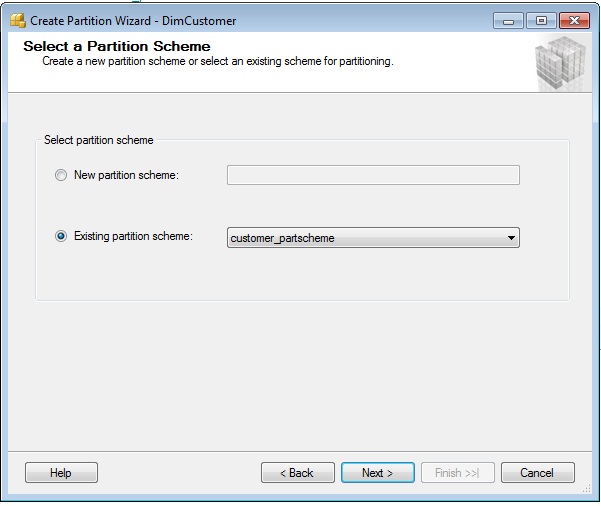The height and width of the screenshot is (506, 601).
Task: Click the New partition scheme text field
Action: (x=373, y=175)
